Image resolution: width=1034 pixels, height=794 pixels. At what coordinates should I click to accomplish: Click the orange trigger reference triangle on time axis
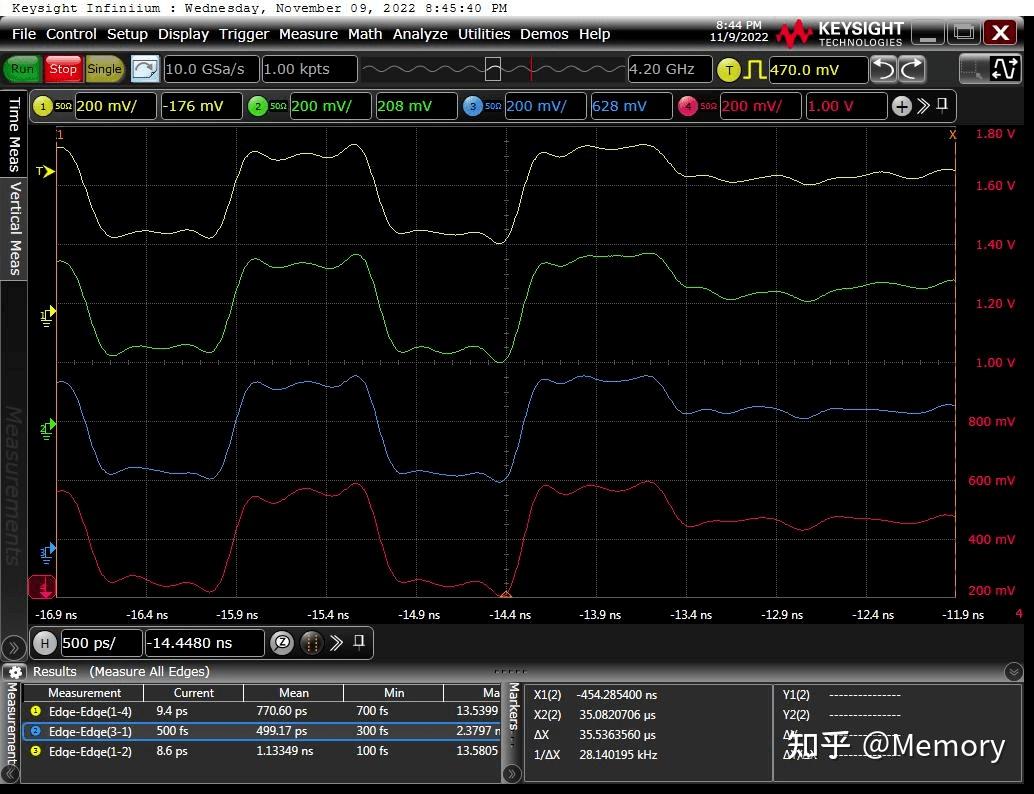506,594
